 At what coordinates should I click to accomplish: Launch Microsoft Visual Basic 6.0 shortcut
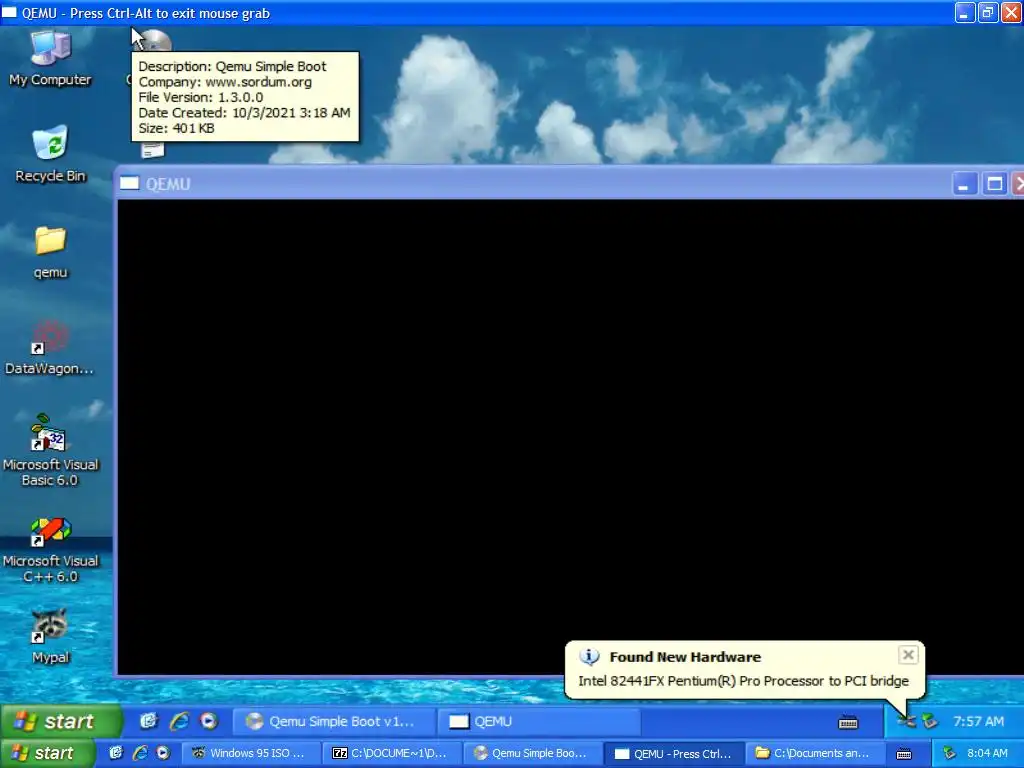[x=50, y=451]
